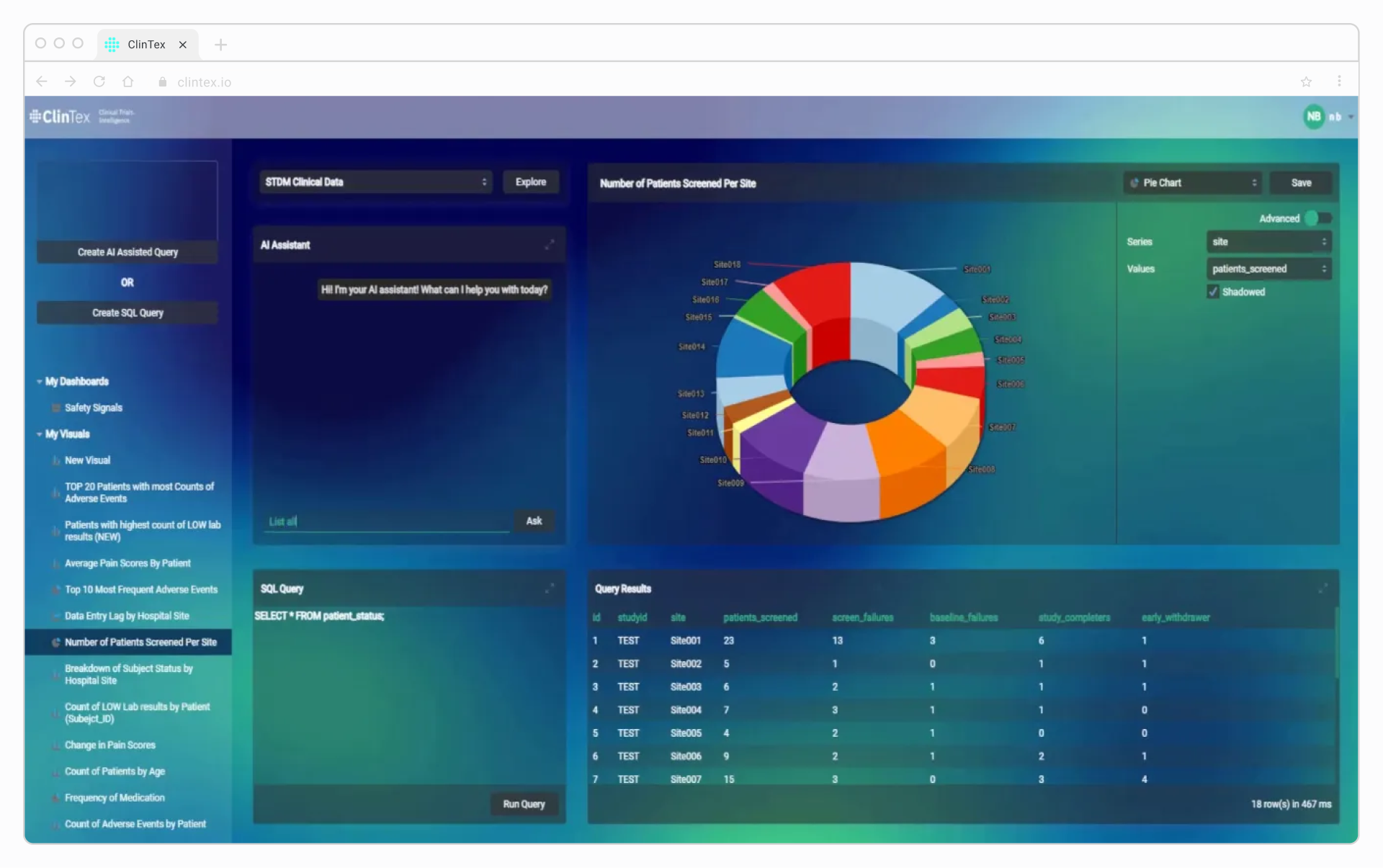Open browser three-dot menu
Image resolution: width=1383 pixels, height=868 pixels.
click(x=1339, y=81)
